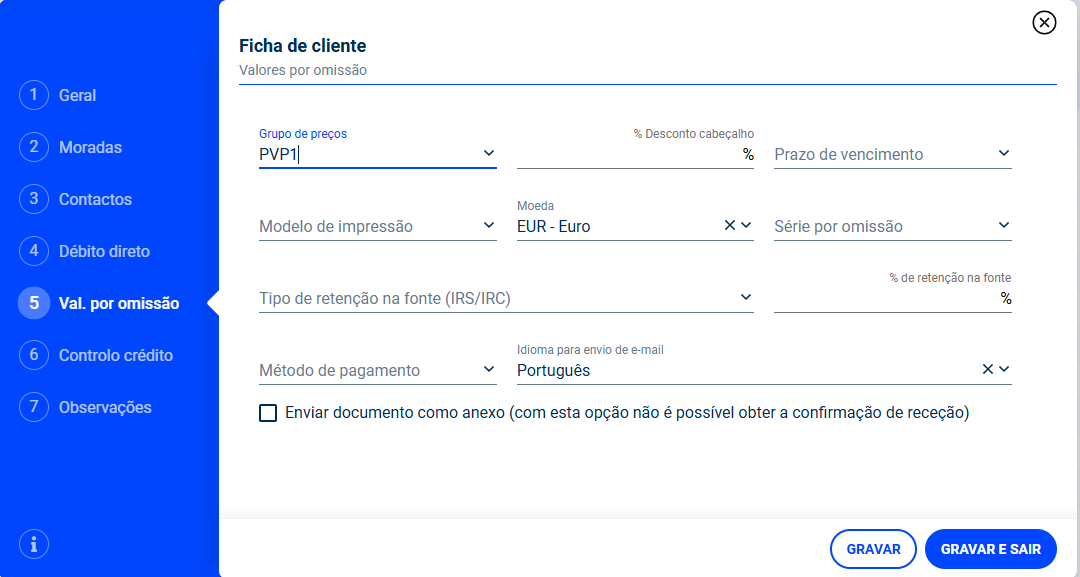Screen dimensions: 1080x577
Task: Click step 1 circle for Geral
Action: point(34,95)
